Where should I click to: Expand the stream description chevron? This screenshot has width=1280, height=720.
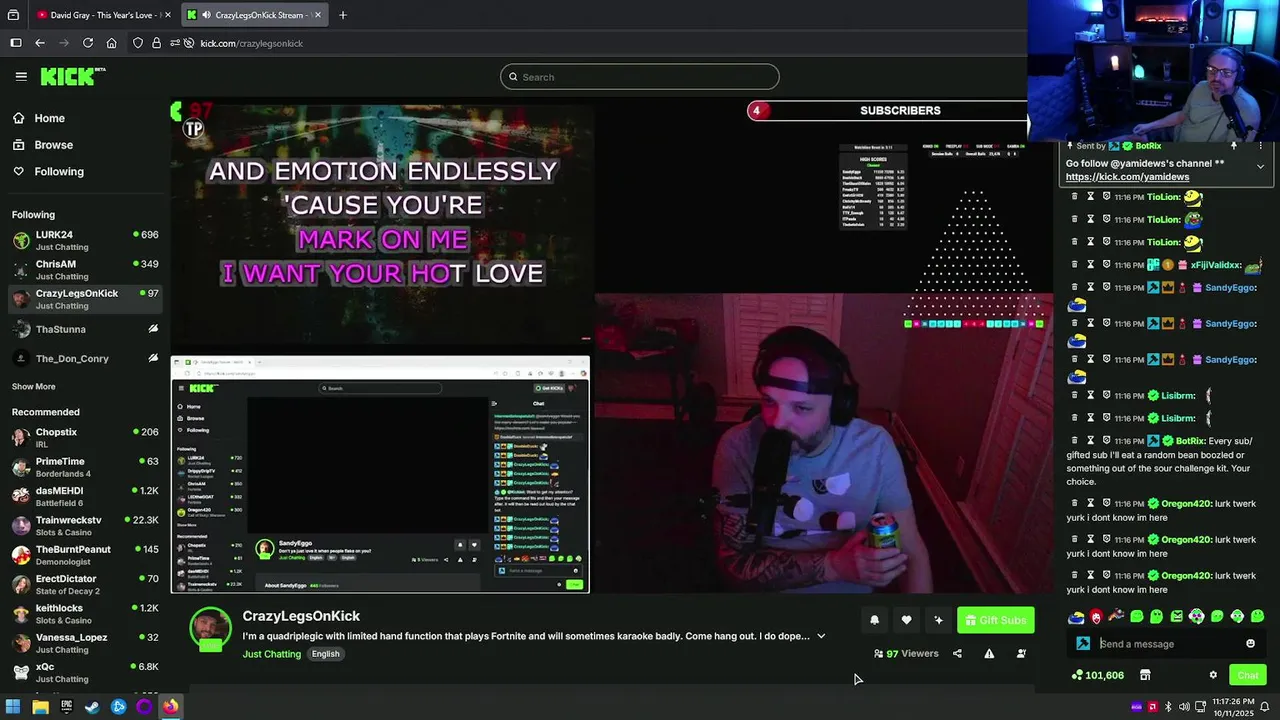click(821, 636)
